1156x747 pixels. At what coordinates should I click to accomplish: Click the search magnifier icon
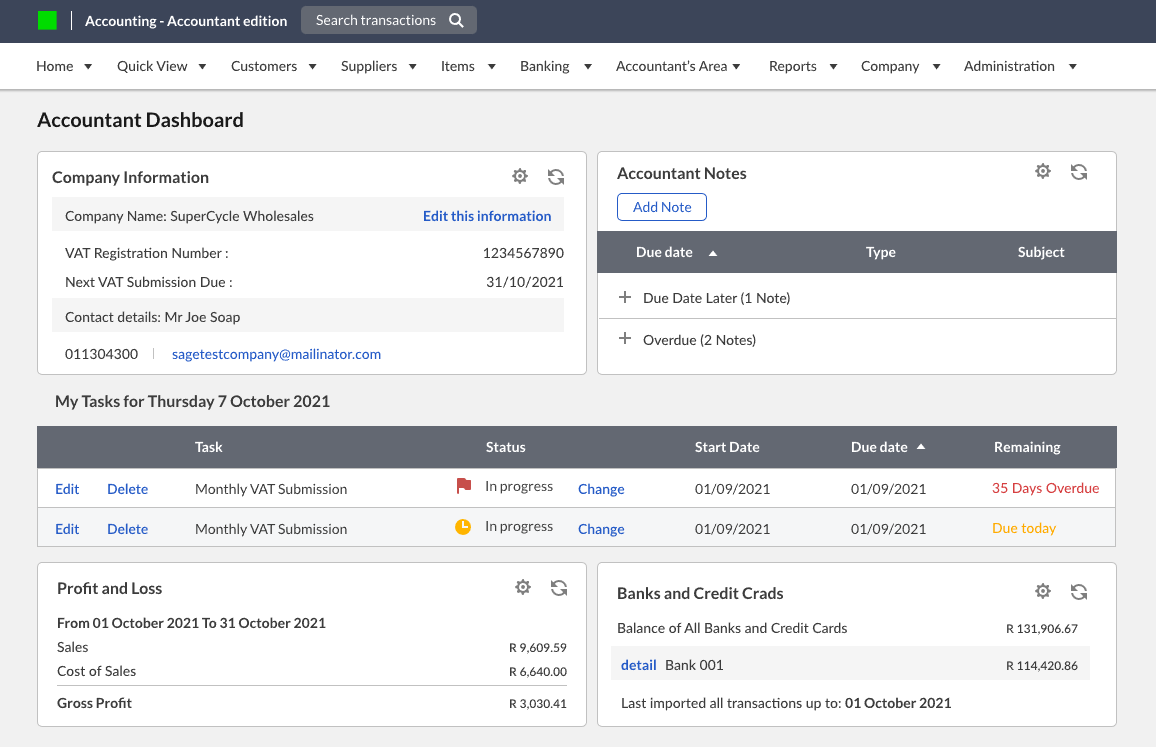(457, 19)
